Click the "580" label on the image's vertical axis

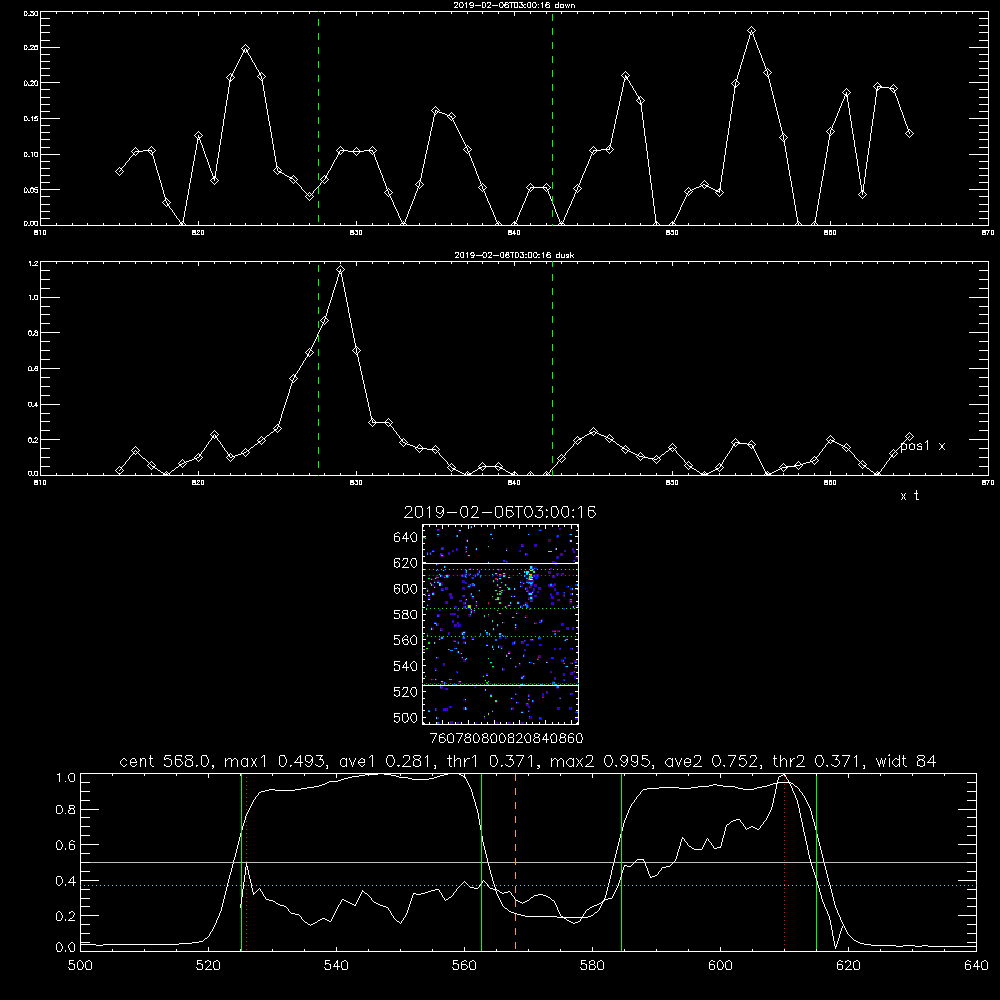tap(406, 615)
